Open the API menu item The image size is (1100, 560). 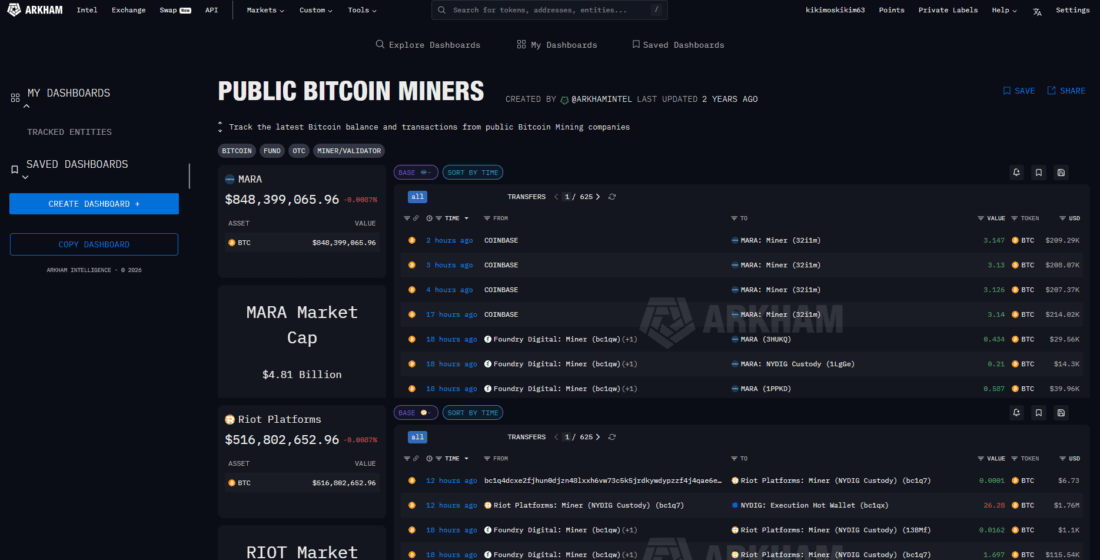click(211, 11)
